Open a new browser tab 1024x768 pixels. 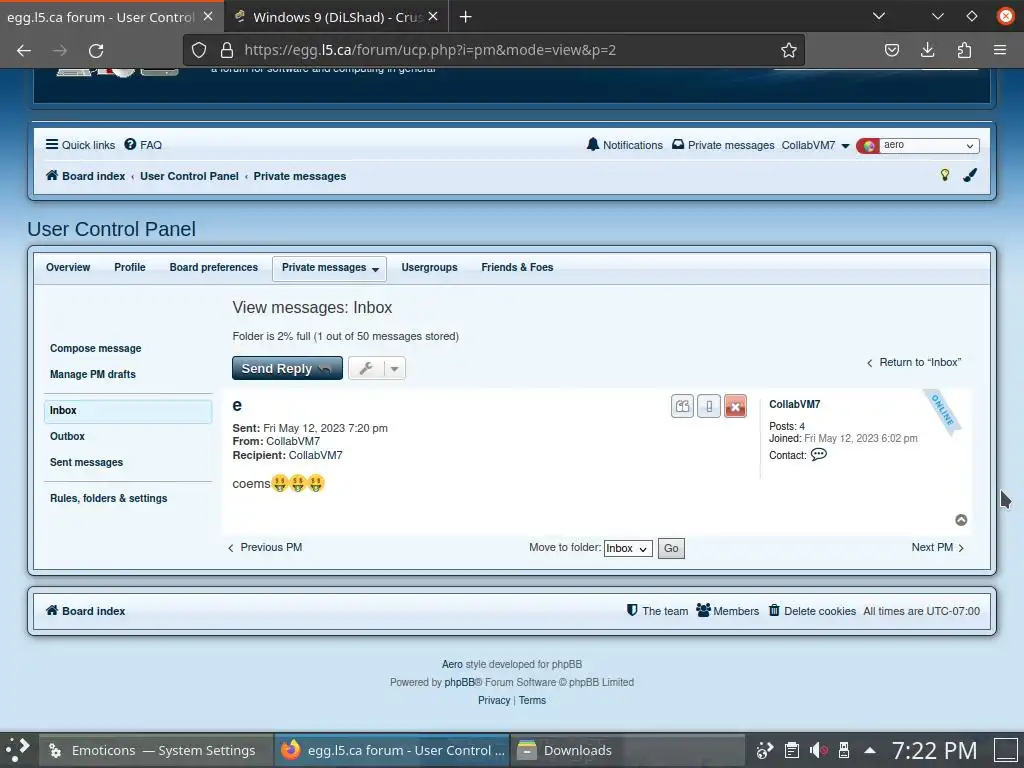(466, 17)
